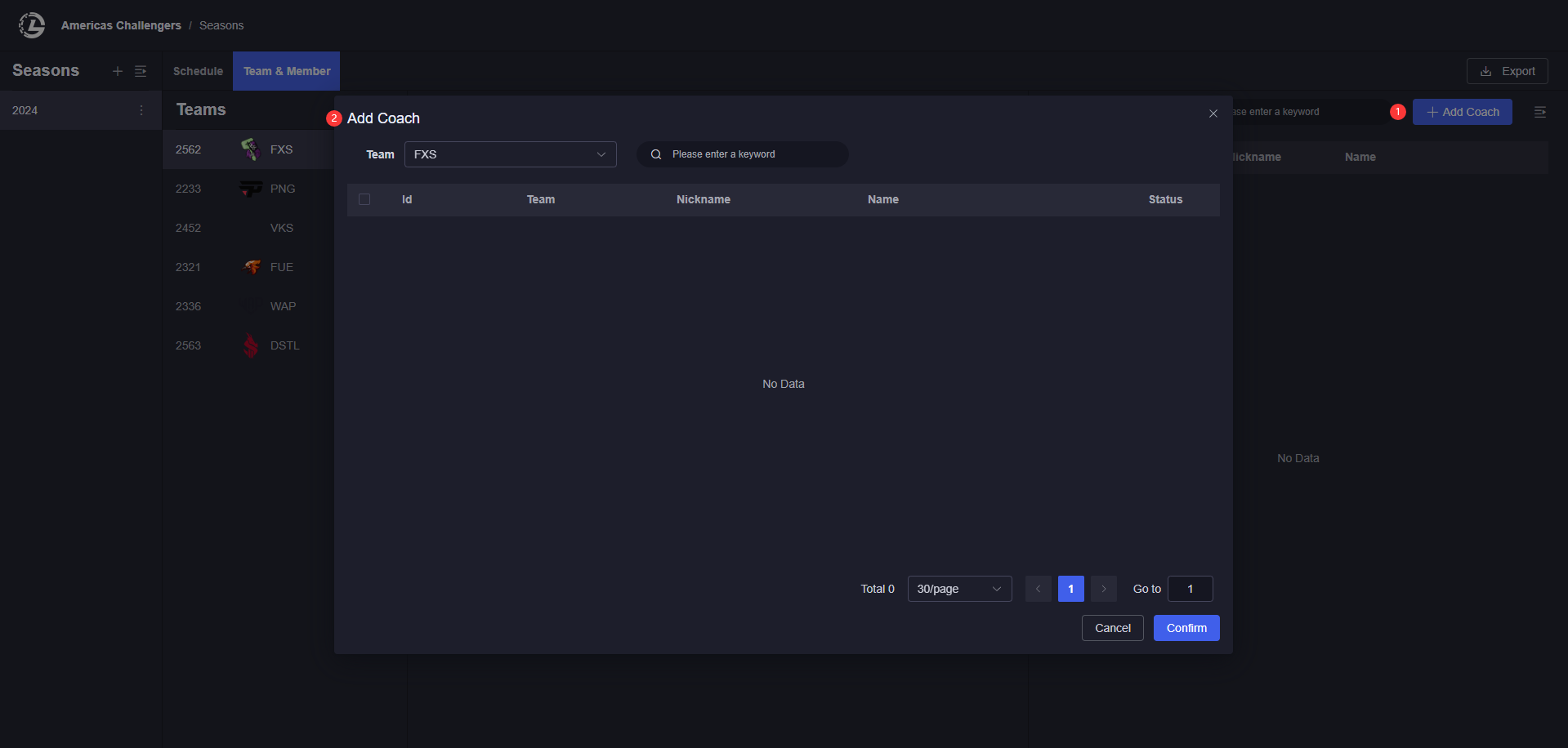Go to next page arrow
Image resolution: width=1568 pixels, height=748 pixels.
[1103, 589]
